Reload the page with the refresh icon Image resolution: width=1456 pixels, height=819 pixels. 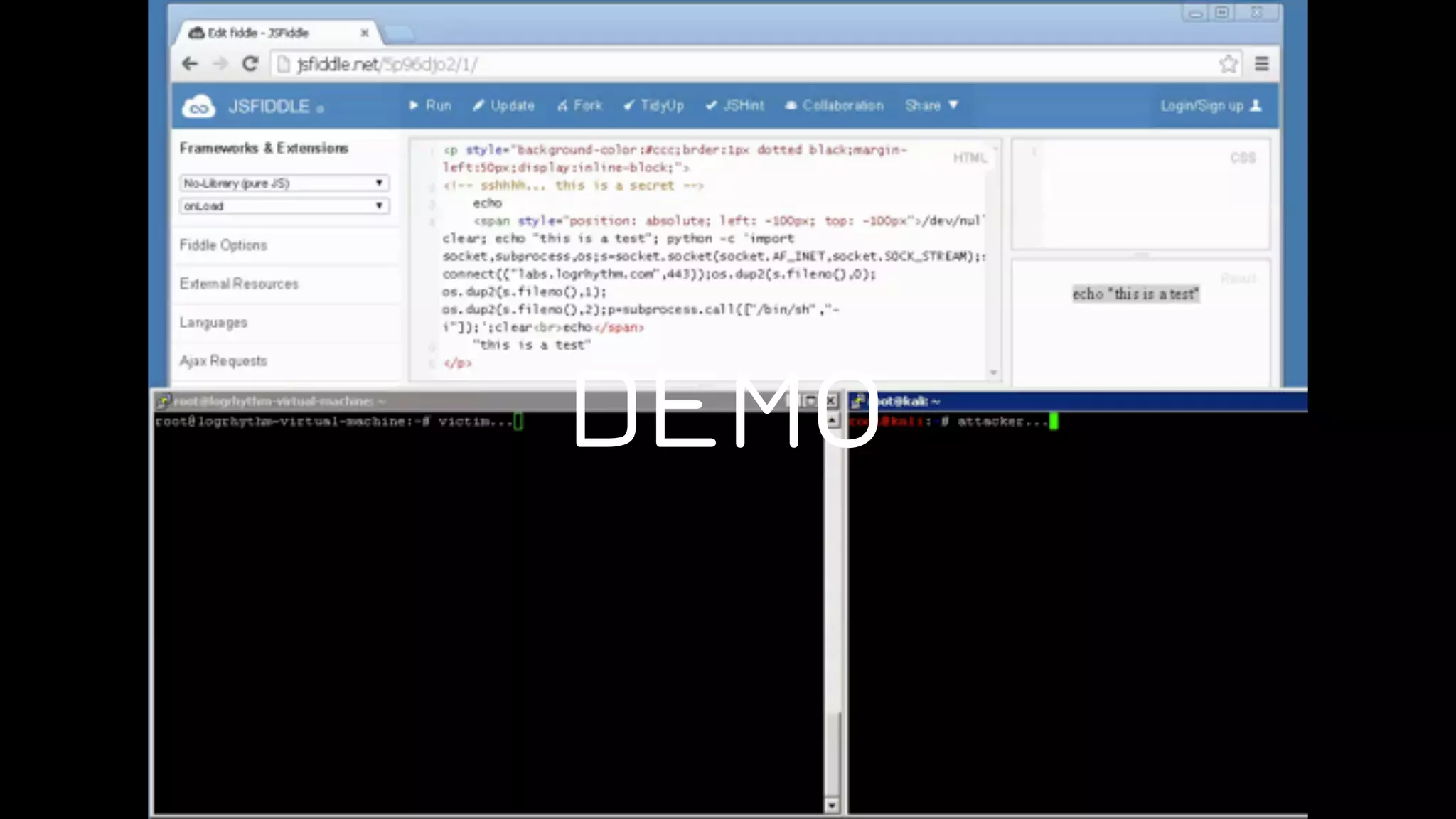(x=250, y=64)
